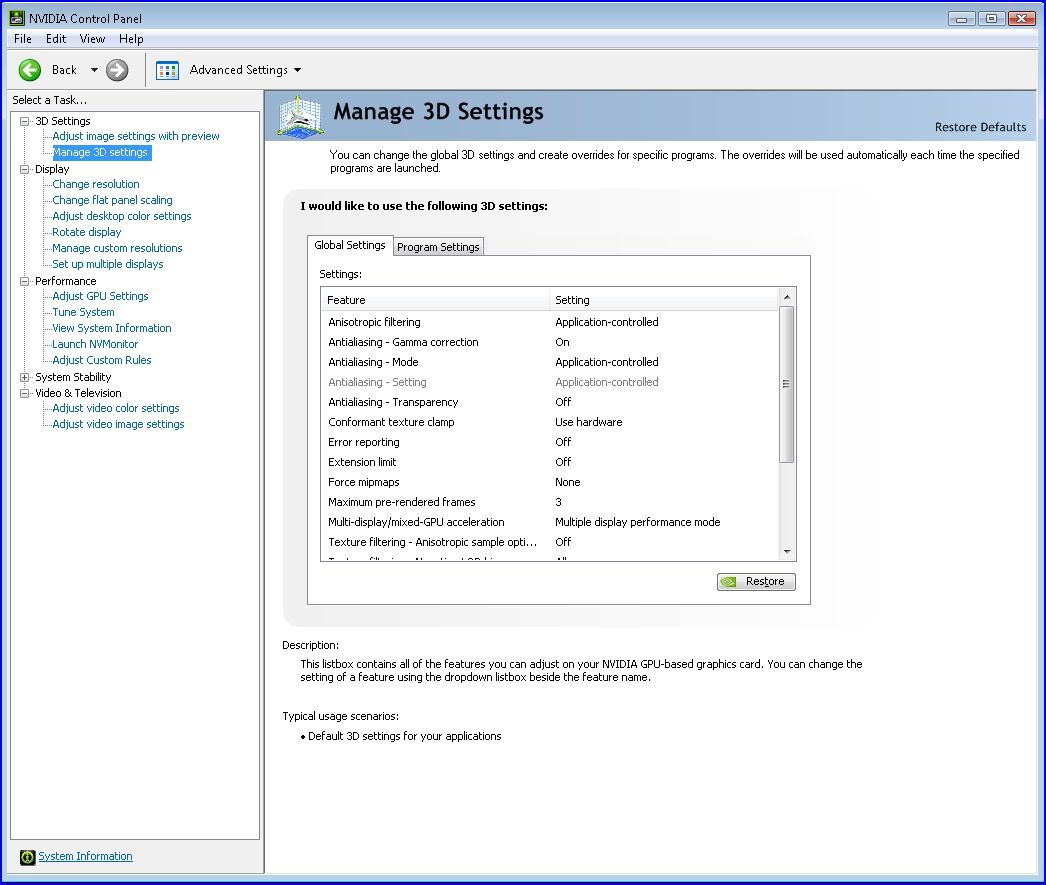Select Texture filtering - Anisotropic sample row
The width and height of the screenshot is (1046, 885).
pos(550,542)
